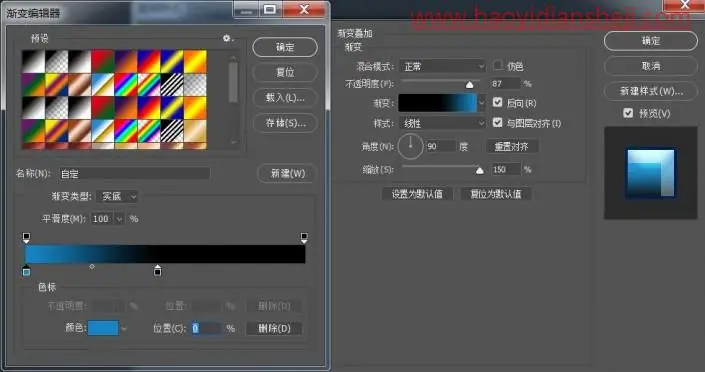Open the gradient picker dropdown arrow
Viewport: 705px width, 372px height.
point(482,103)
